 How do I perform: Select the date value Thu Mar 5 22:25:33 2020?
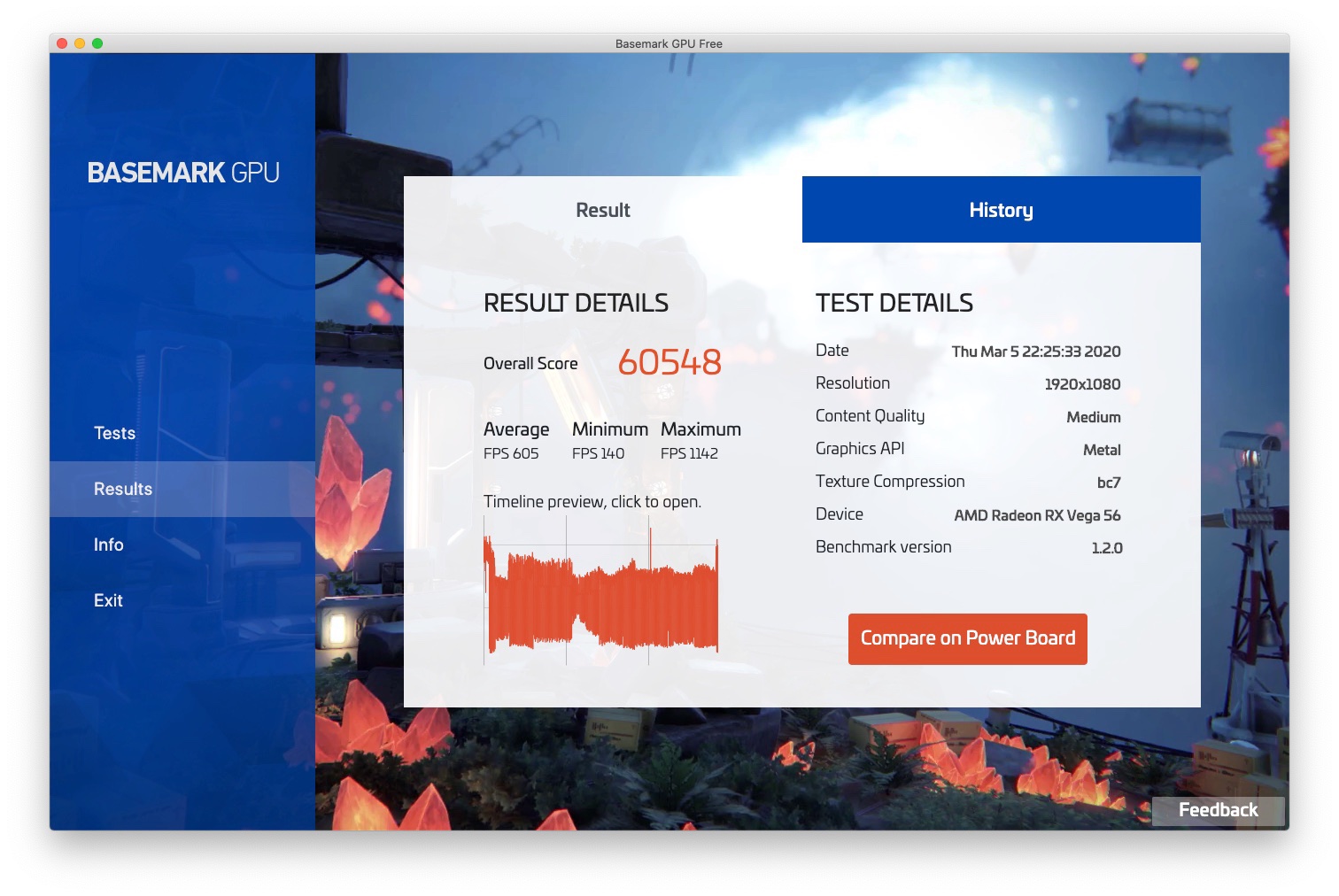point(1036,351)
